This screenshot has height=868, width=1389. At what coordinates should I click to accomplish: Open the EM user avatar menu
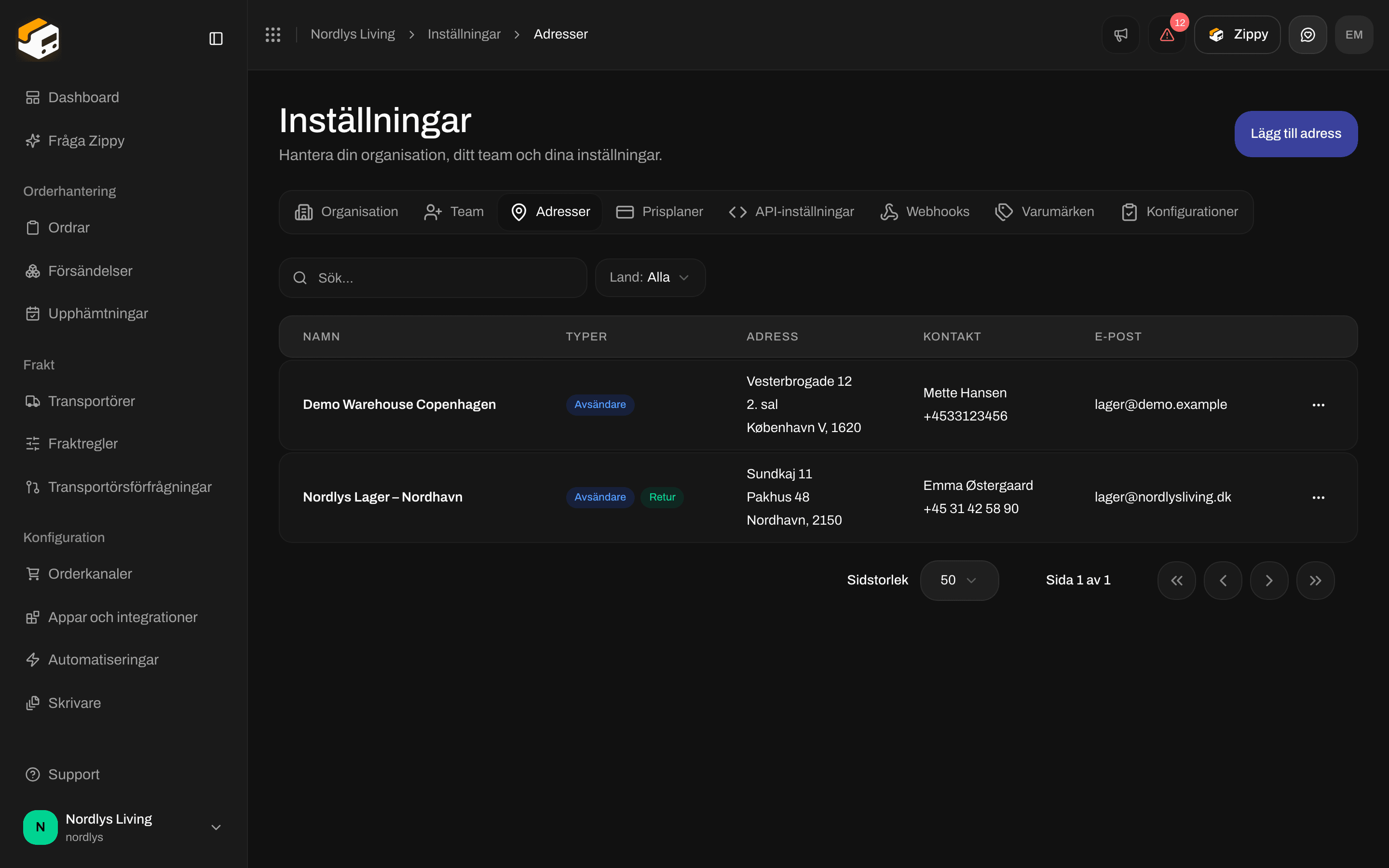(1354, 34)
